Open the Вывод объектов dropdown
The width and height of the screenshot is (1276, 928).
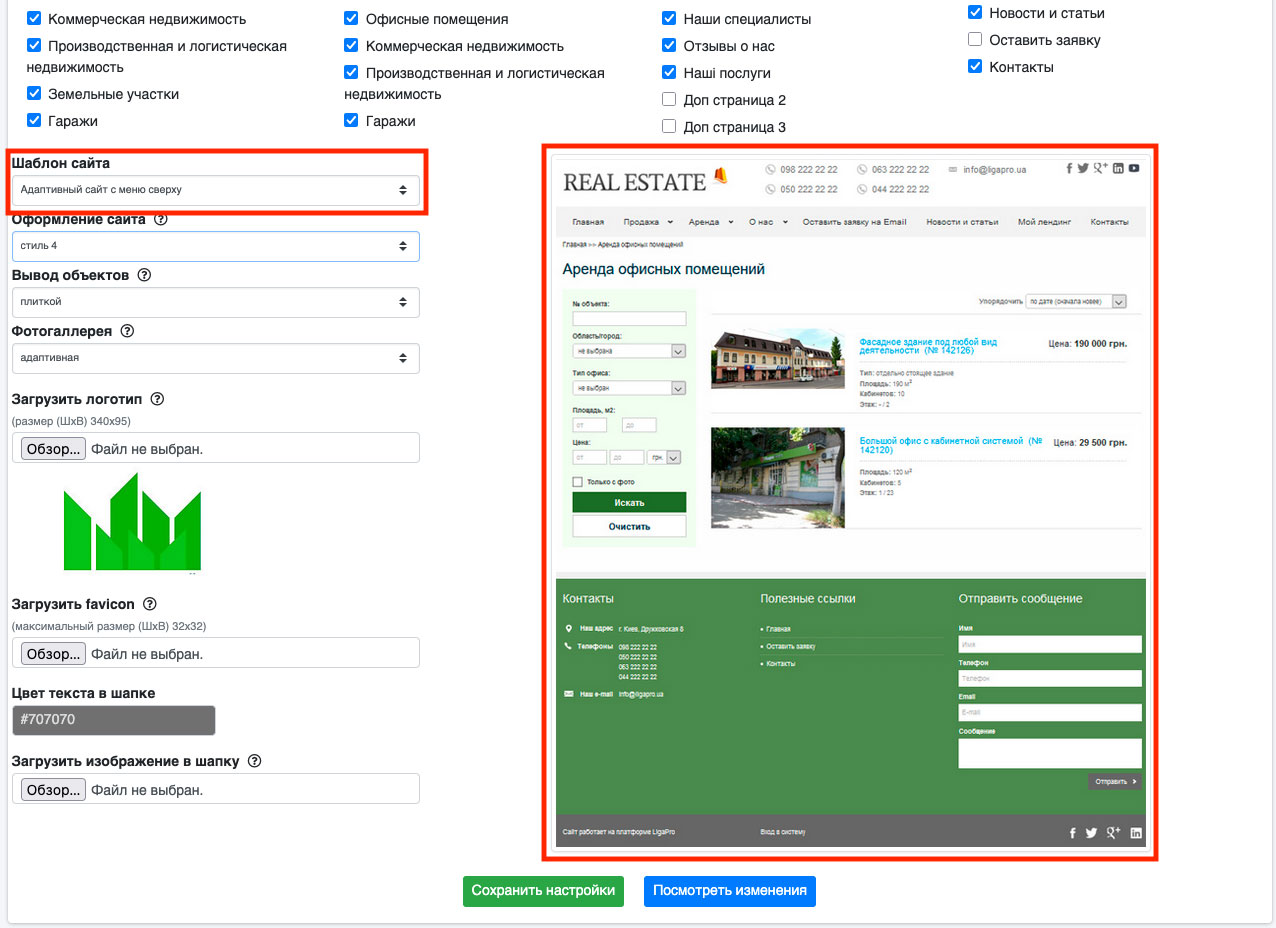[x=215, y=302]
